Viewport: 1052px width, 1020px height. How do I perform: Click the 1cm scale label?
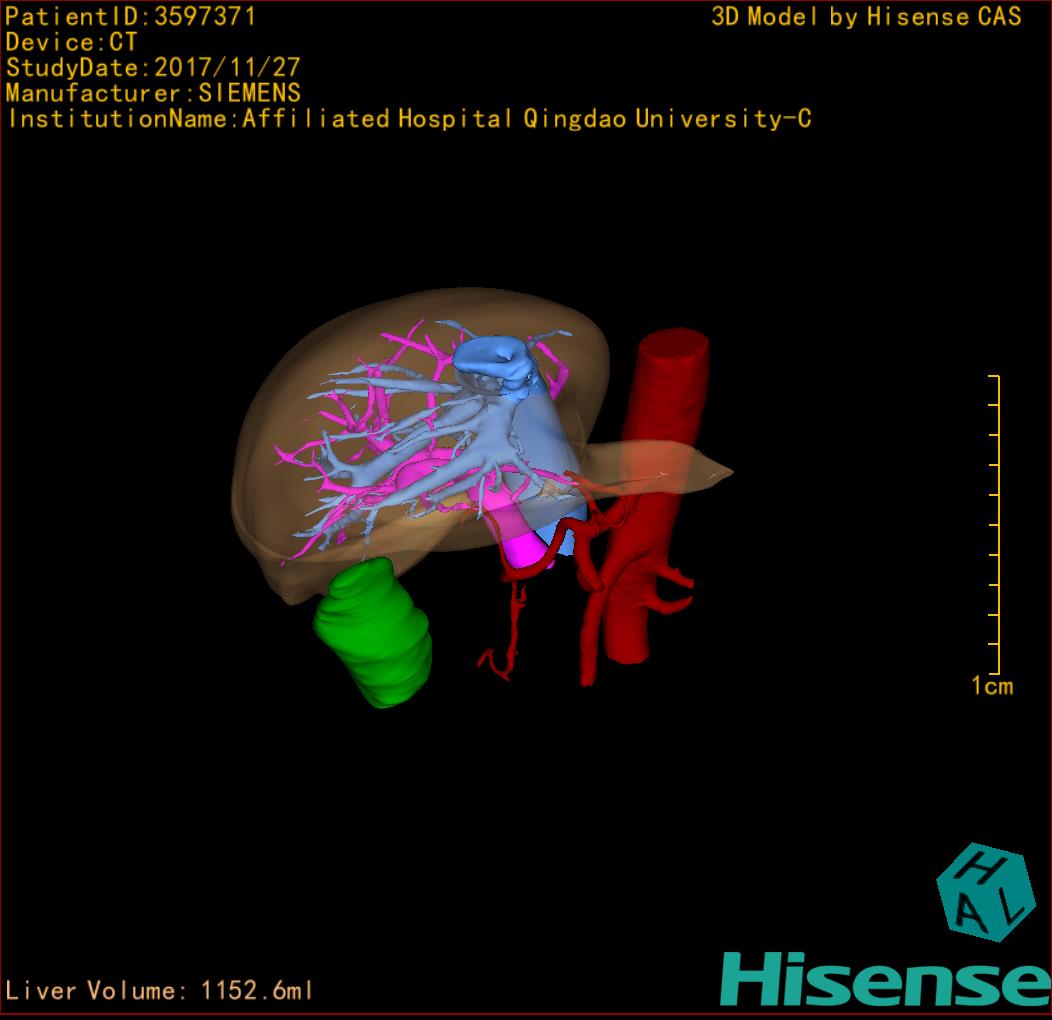(991, 686)
